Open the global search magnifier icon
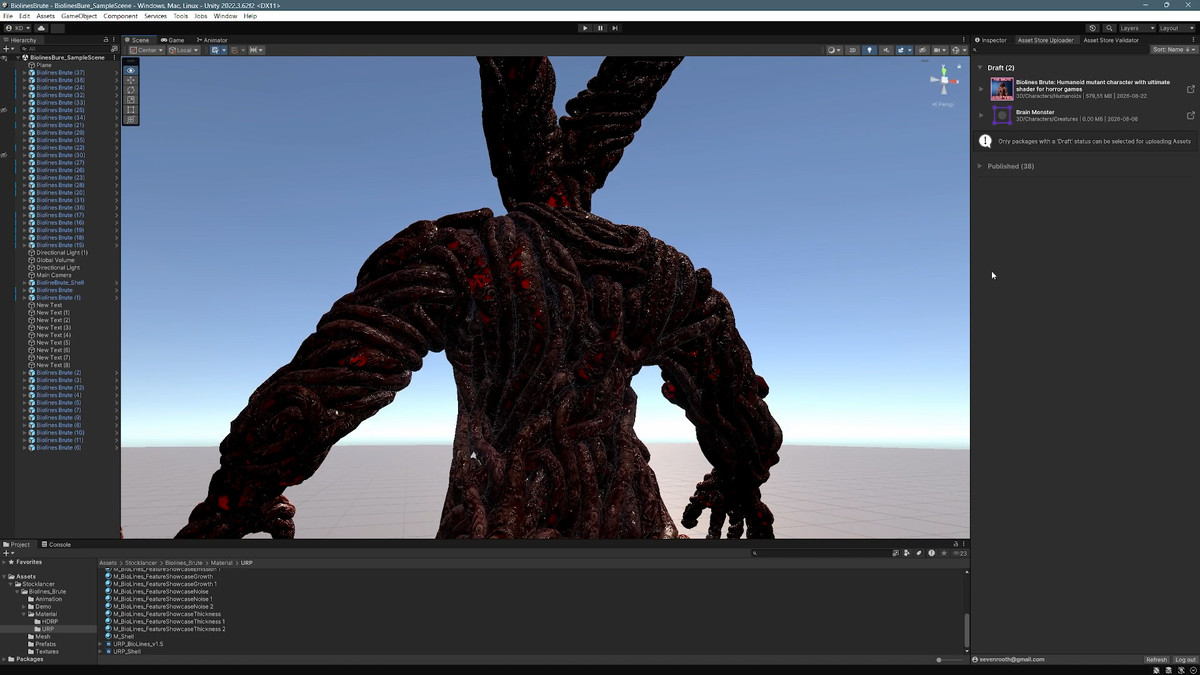Viewport: 1200px width, 675px height. 1110,28
